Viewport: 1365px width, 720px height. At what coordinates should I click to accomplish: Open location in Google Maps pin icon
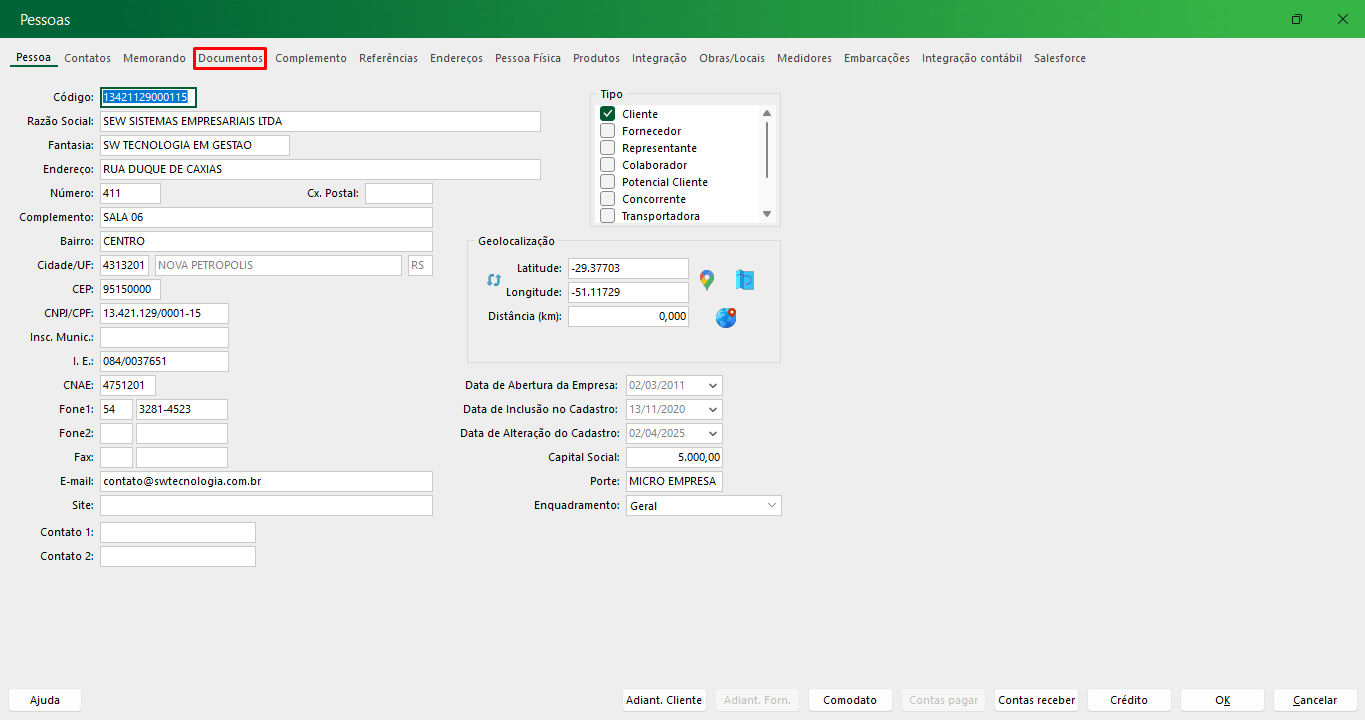click(707, 280)
